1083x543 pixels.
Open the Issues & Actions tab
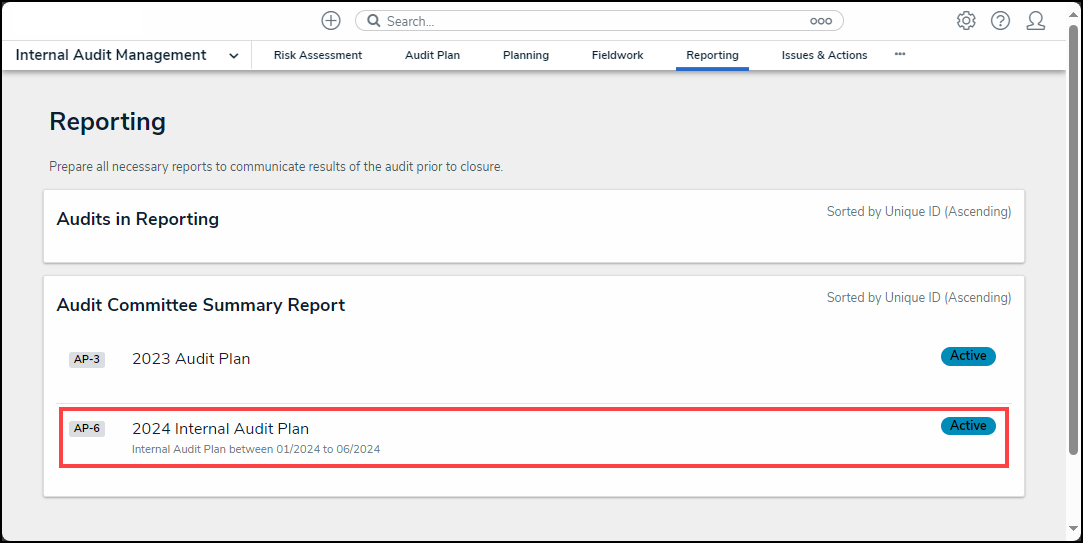[x=824, y=56]
